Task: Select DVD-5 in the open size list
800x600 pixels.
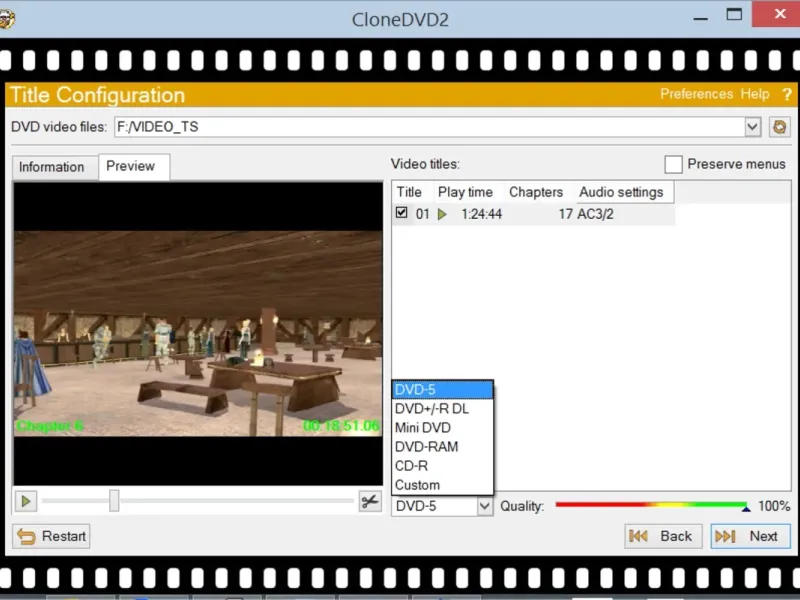Action: click(x=442, y=390)
